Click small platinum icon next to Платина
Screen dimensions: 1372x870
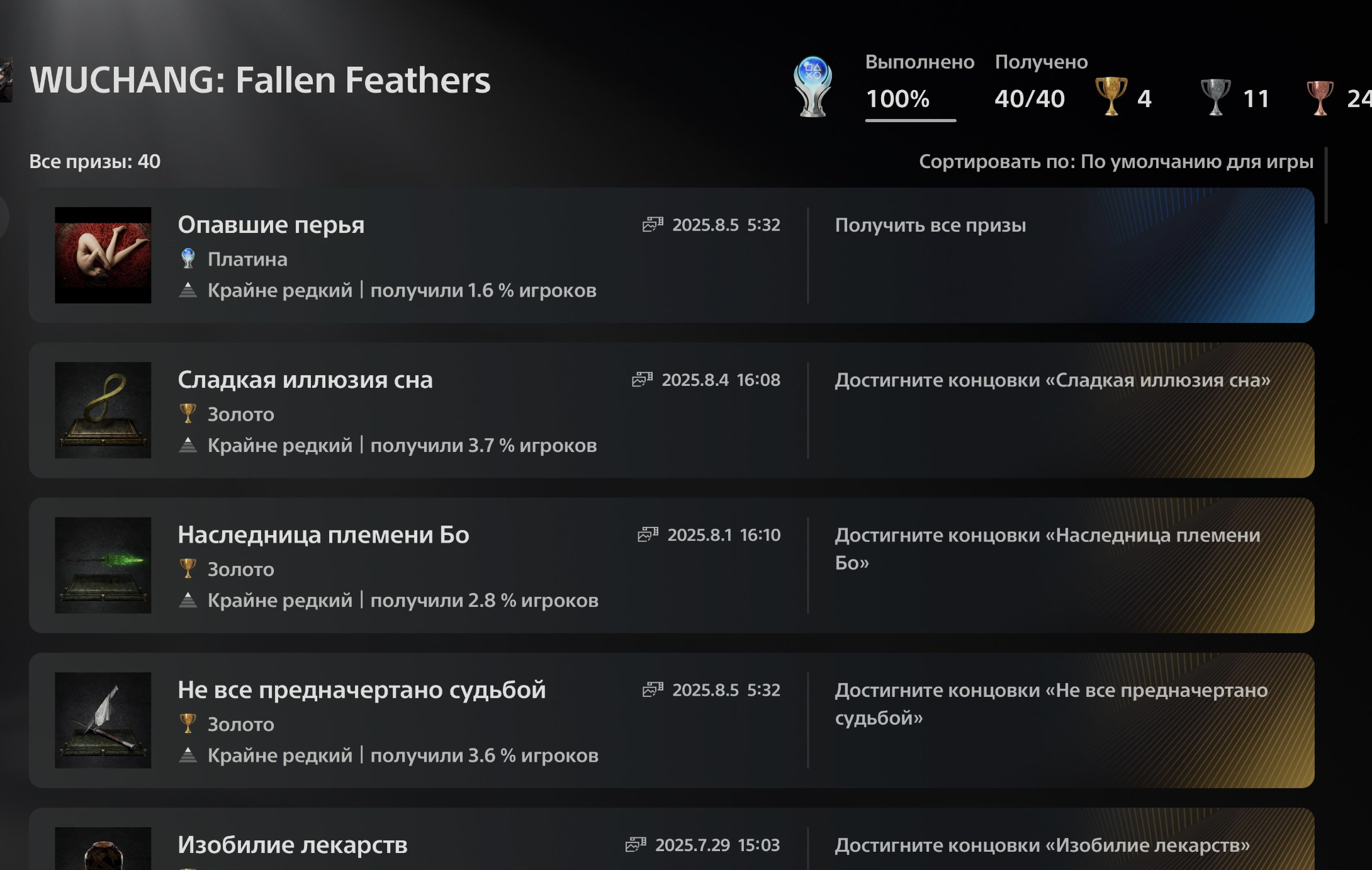(x=188, y=259)
